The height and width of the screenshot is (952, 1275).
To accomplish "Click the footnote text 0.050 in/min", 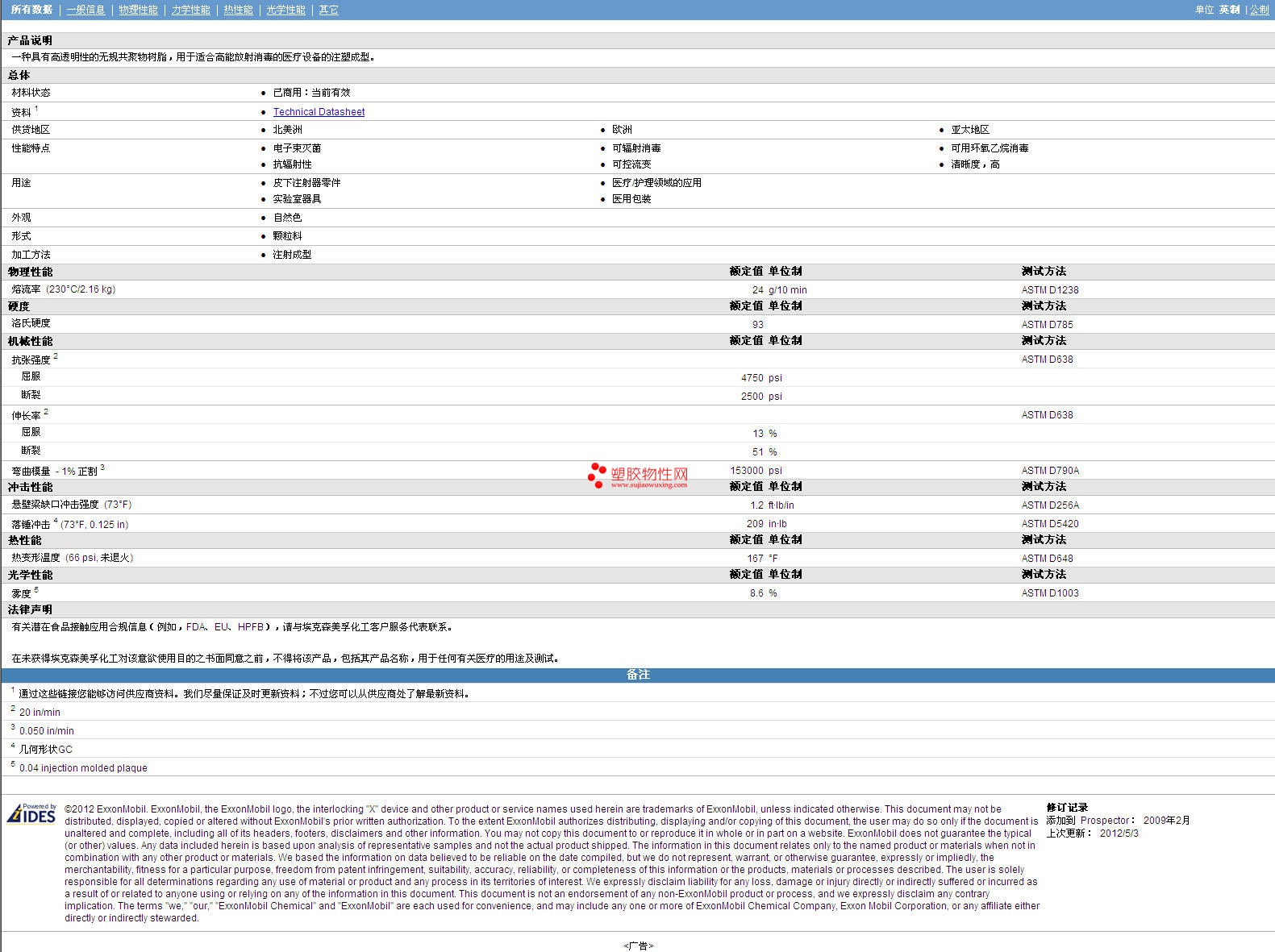I will coord(47,731).
